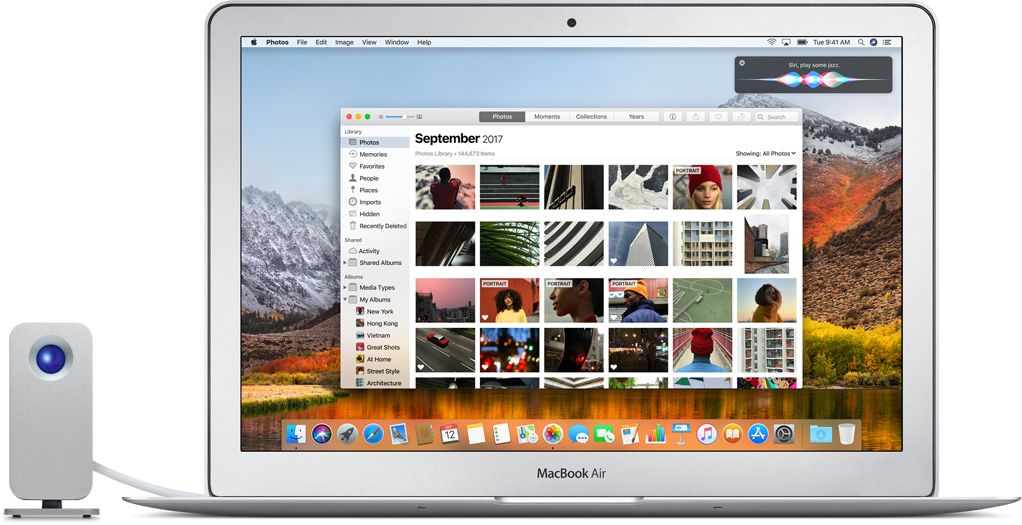Open Safari from the Dock

pyautogui.click(x=373, y=433)
